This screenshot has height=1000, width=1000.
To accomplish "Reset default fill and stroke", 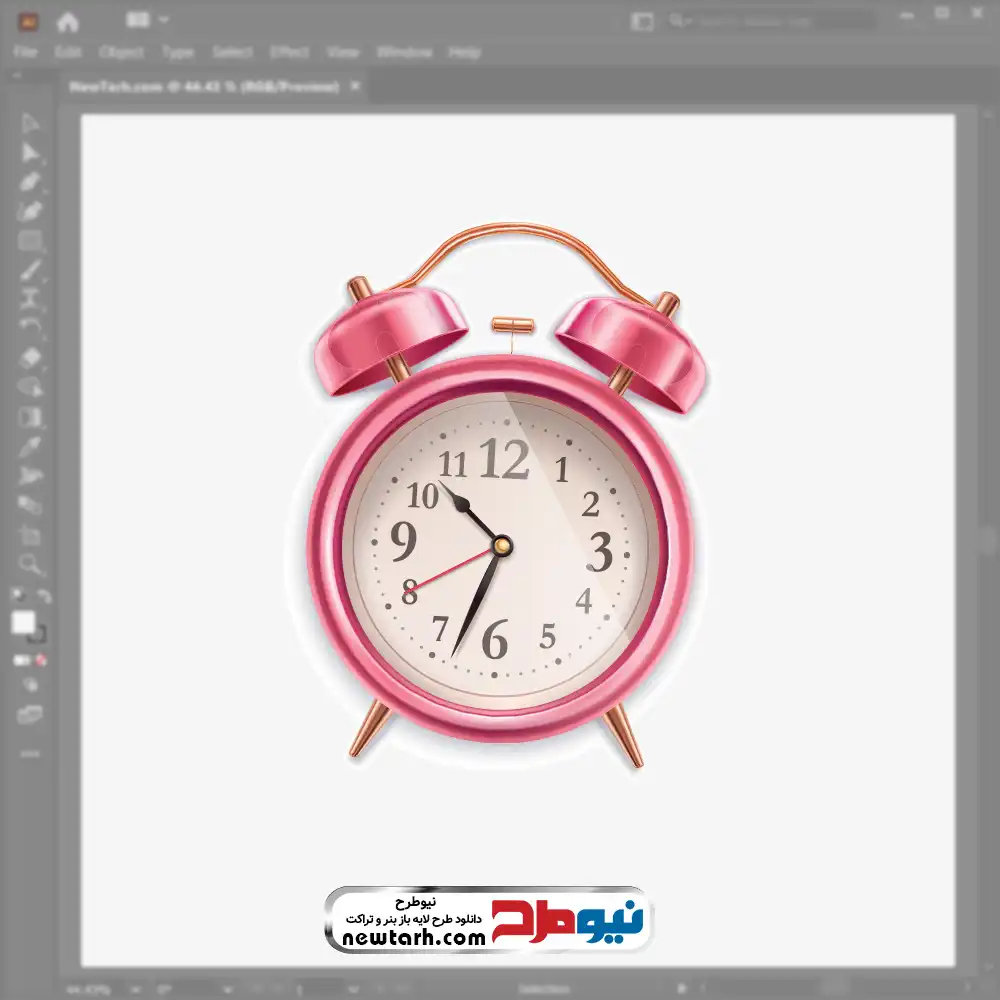I will coord(18,596).
